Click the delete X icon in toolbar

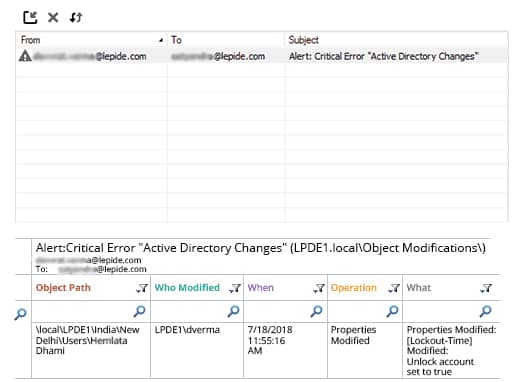(x=53, y=17)
